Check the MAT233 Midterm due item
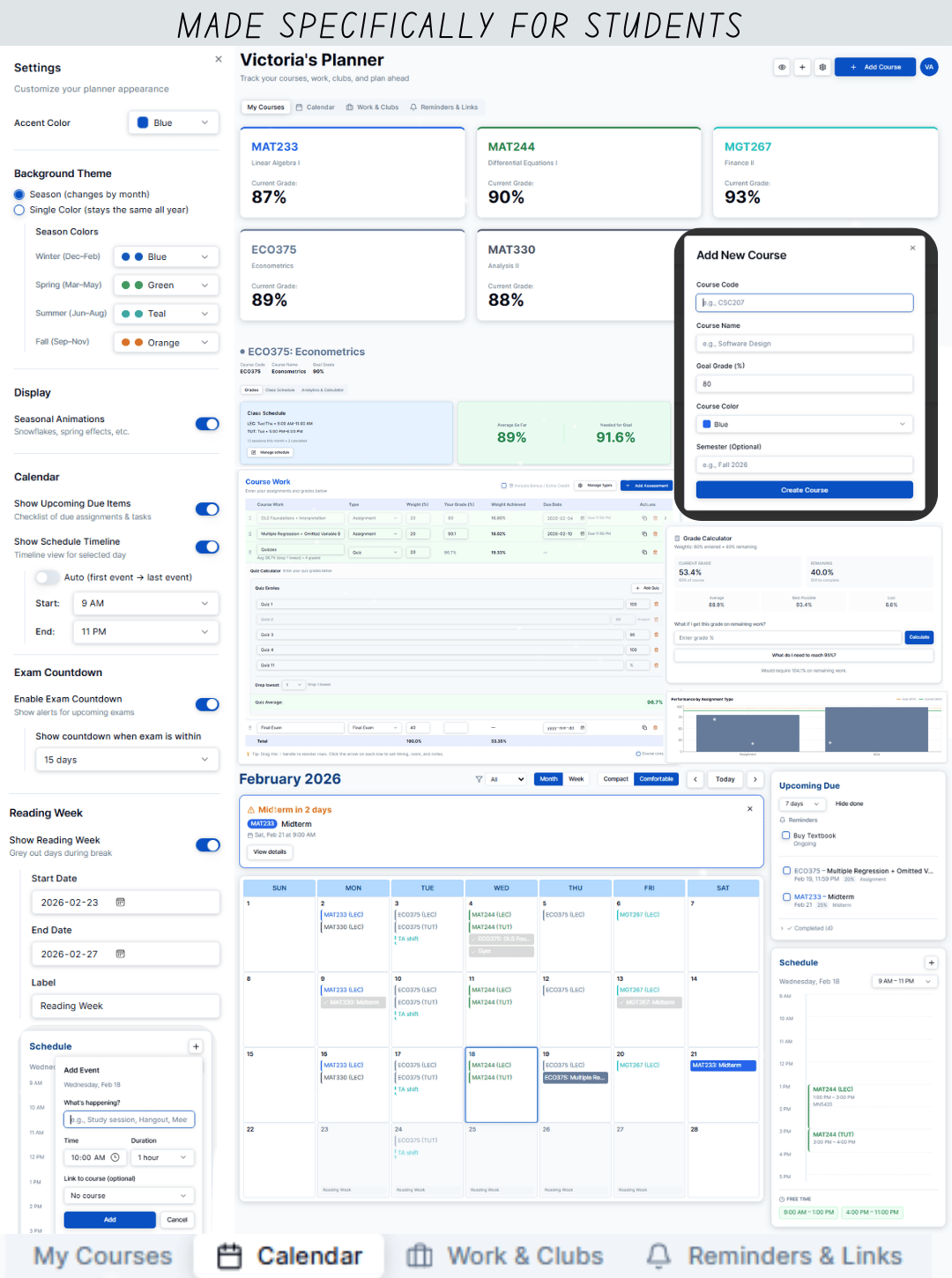This screenshot has height=1278, width=952. [x=786, y=897]
